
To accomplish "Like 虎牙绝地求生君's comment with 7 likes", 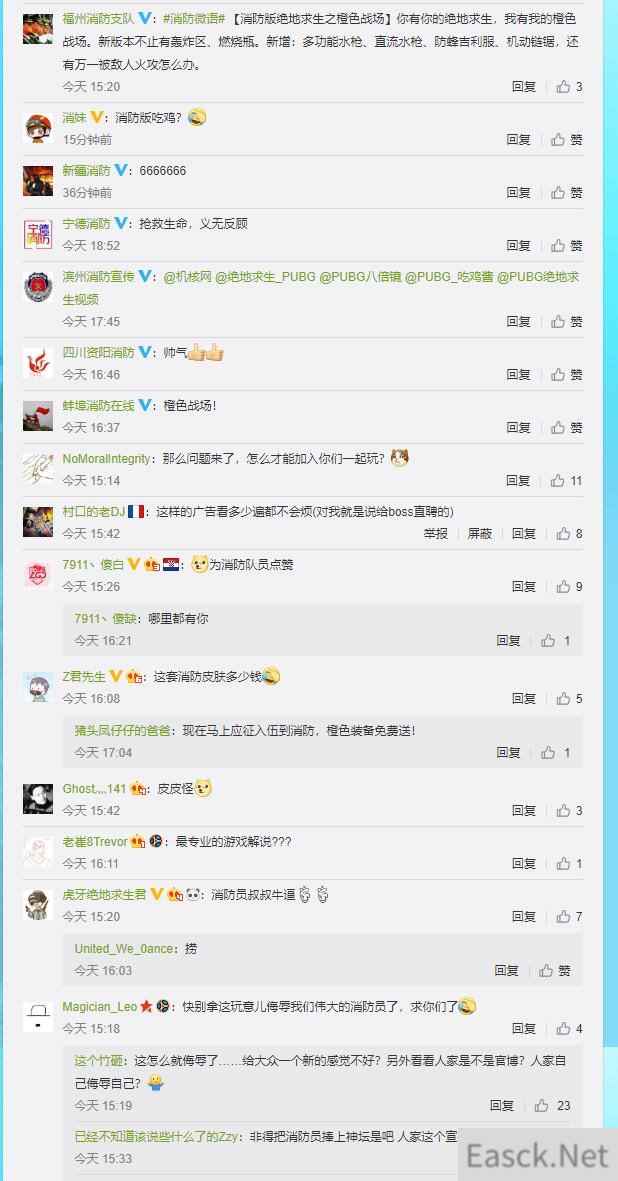I will (x=569, y=917).
